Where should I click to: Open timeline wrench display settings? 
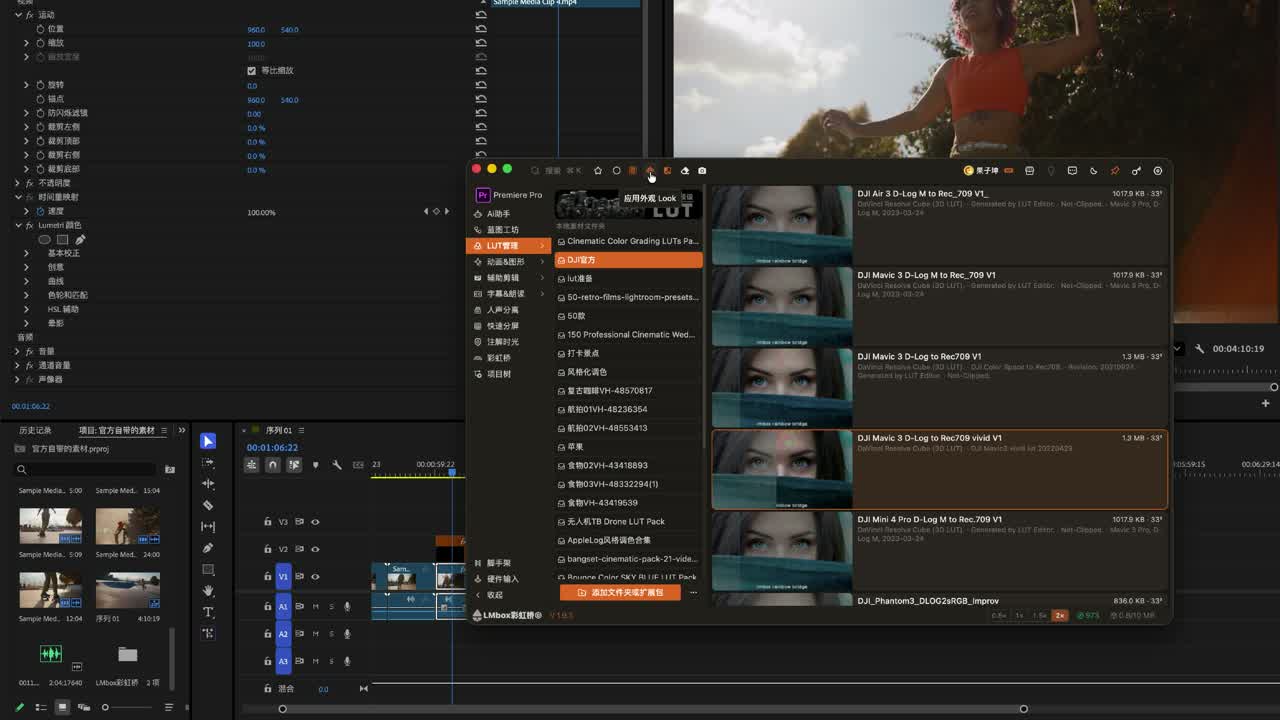(x=337, y=465)
